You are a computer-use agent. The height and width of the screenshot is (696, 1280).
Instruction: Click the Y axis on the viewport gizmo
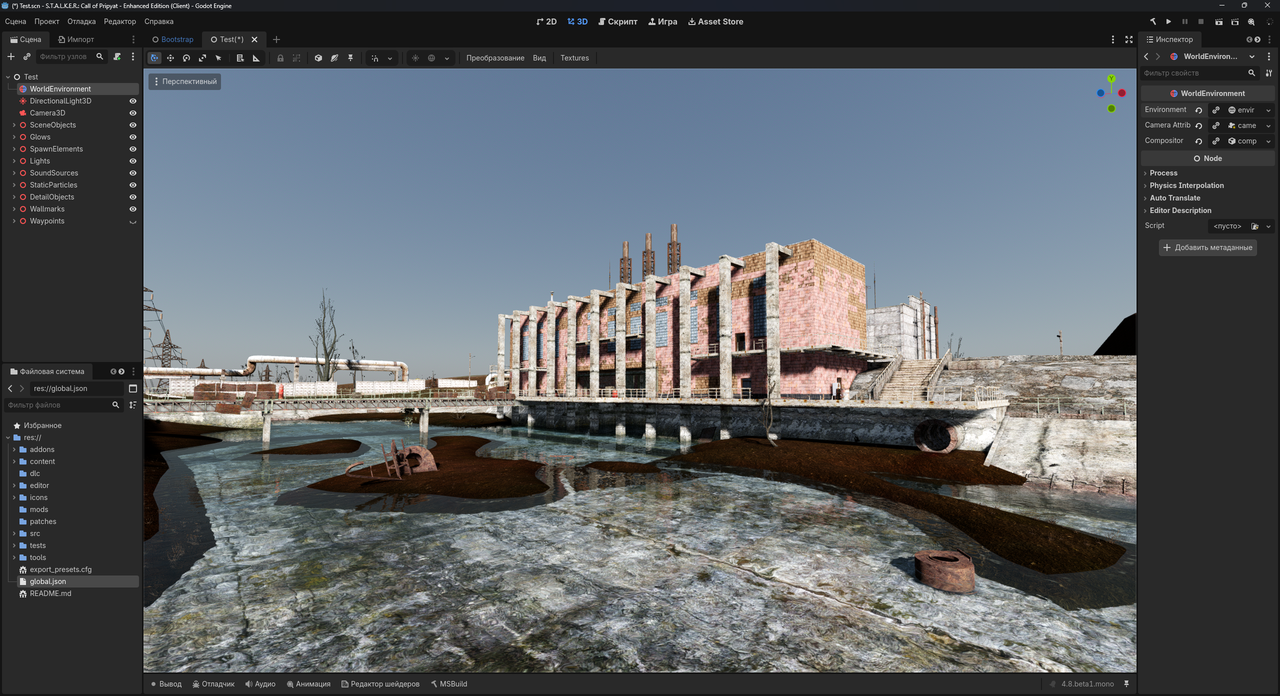[x=1111, y=78]
